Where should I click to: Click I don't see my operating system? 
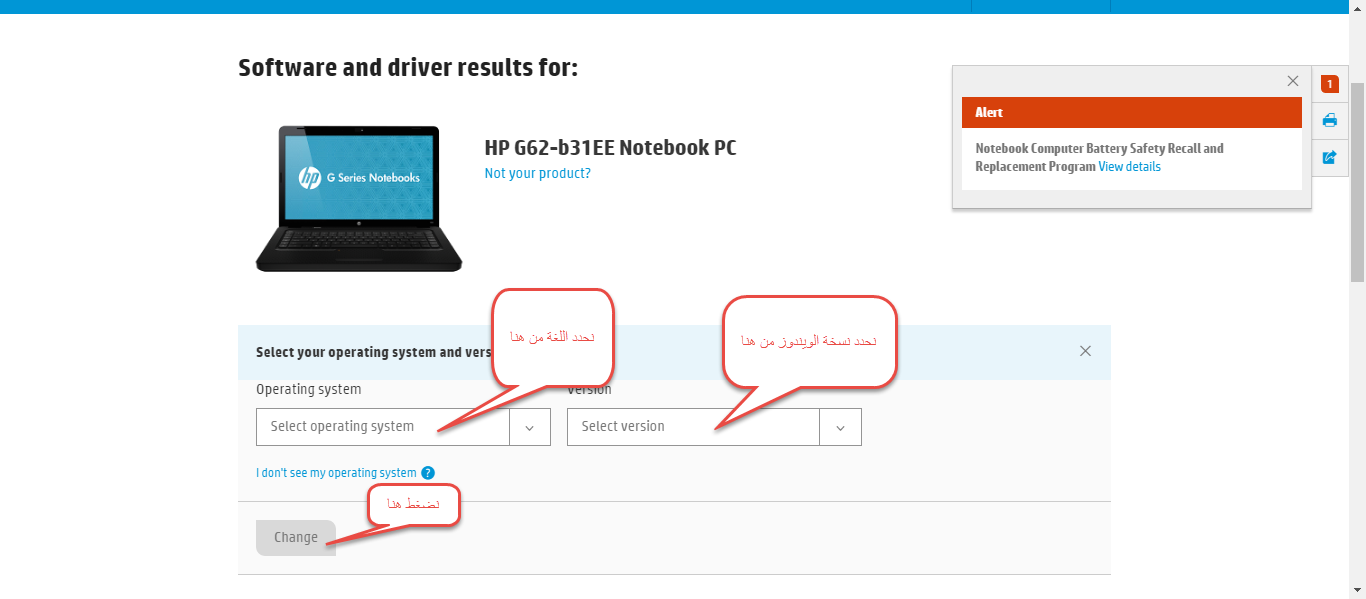pyautogui.click(x=336, y=473)
